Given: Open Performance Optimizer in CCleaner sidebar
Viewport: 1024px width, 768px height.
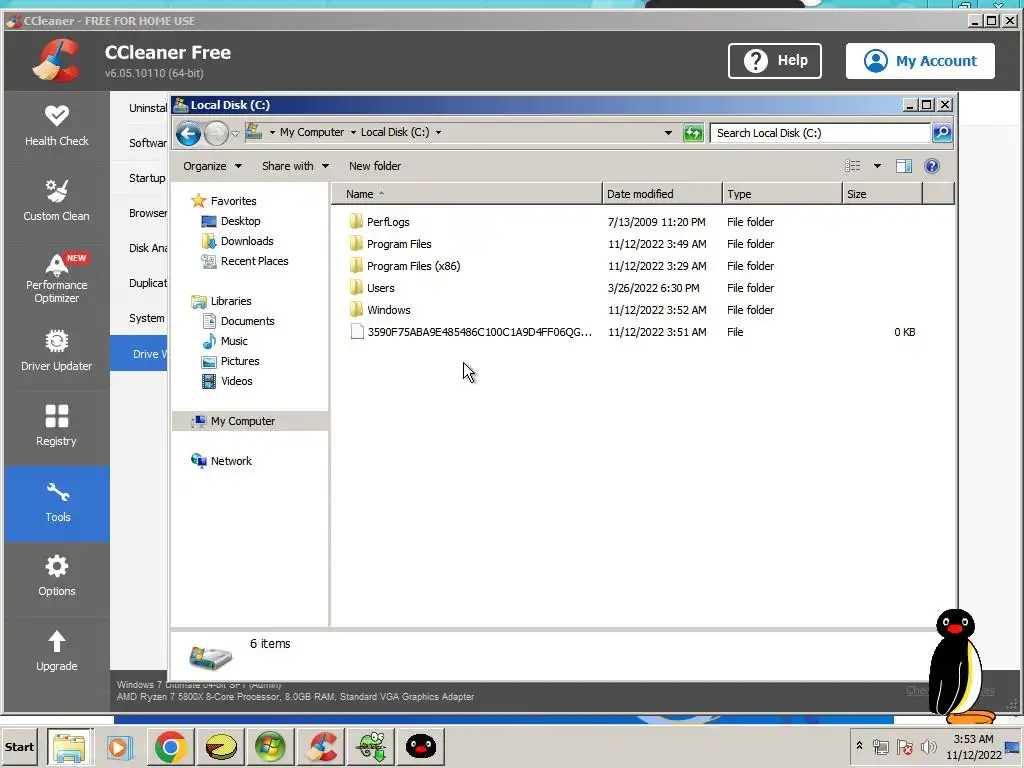Looking at the screenshot, I should coord(57,278).
